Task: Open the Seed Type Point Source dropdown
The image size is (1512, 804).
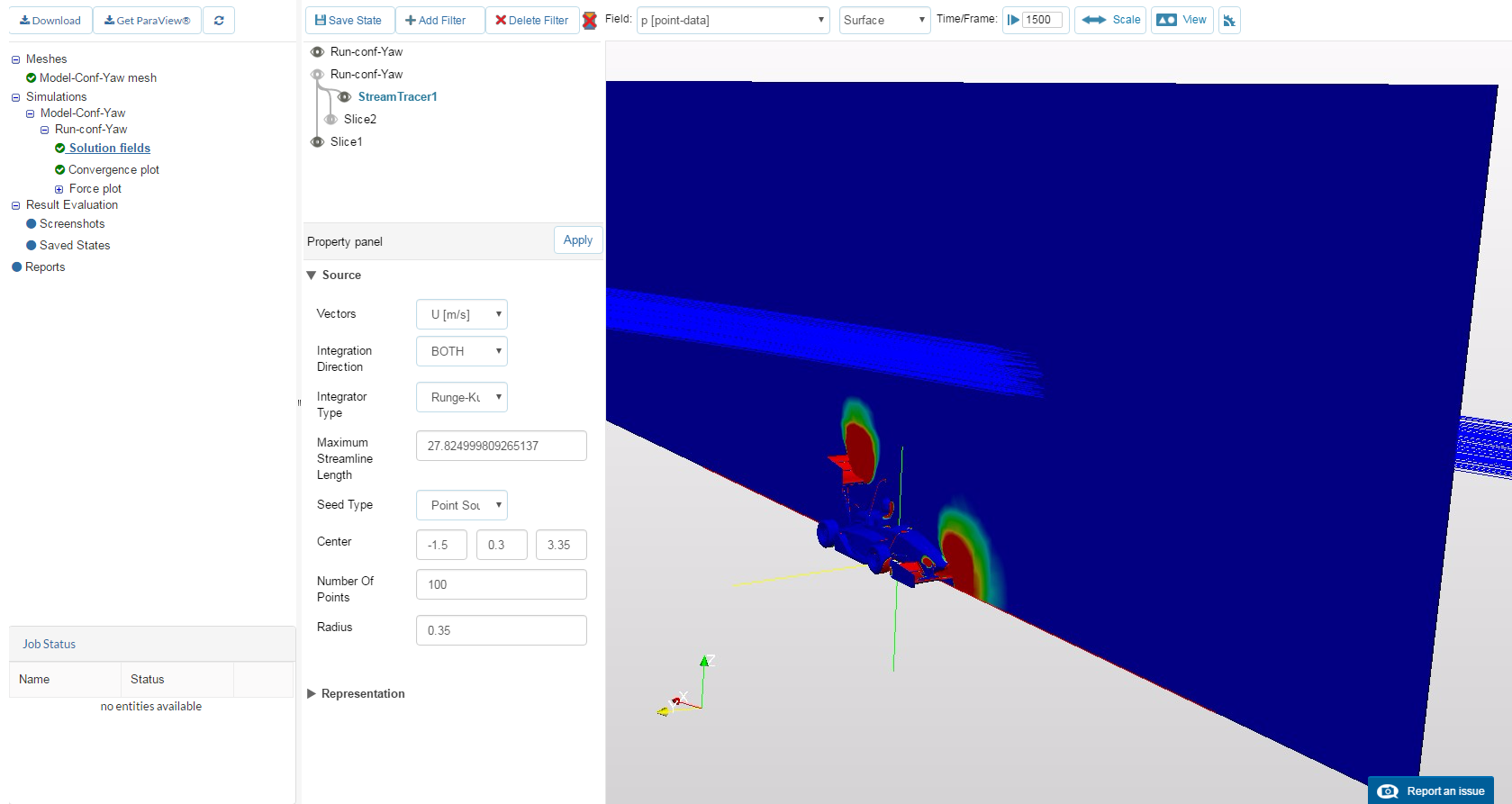Action: 462,505
